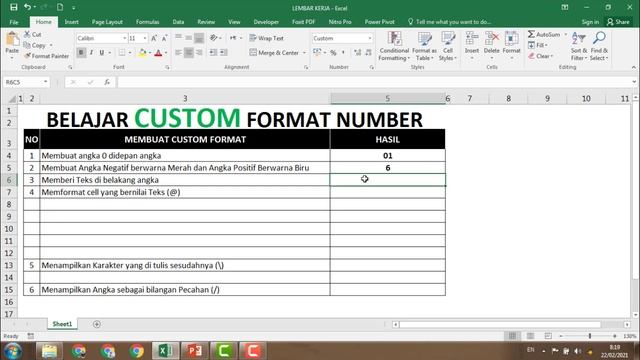Toggle Wrap Text
Image resolution: width=640 pixels, height=360 pixels.
[x=266, y=38]
